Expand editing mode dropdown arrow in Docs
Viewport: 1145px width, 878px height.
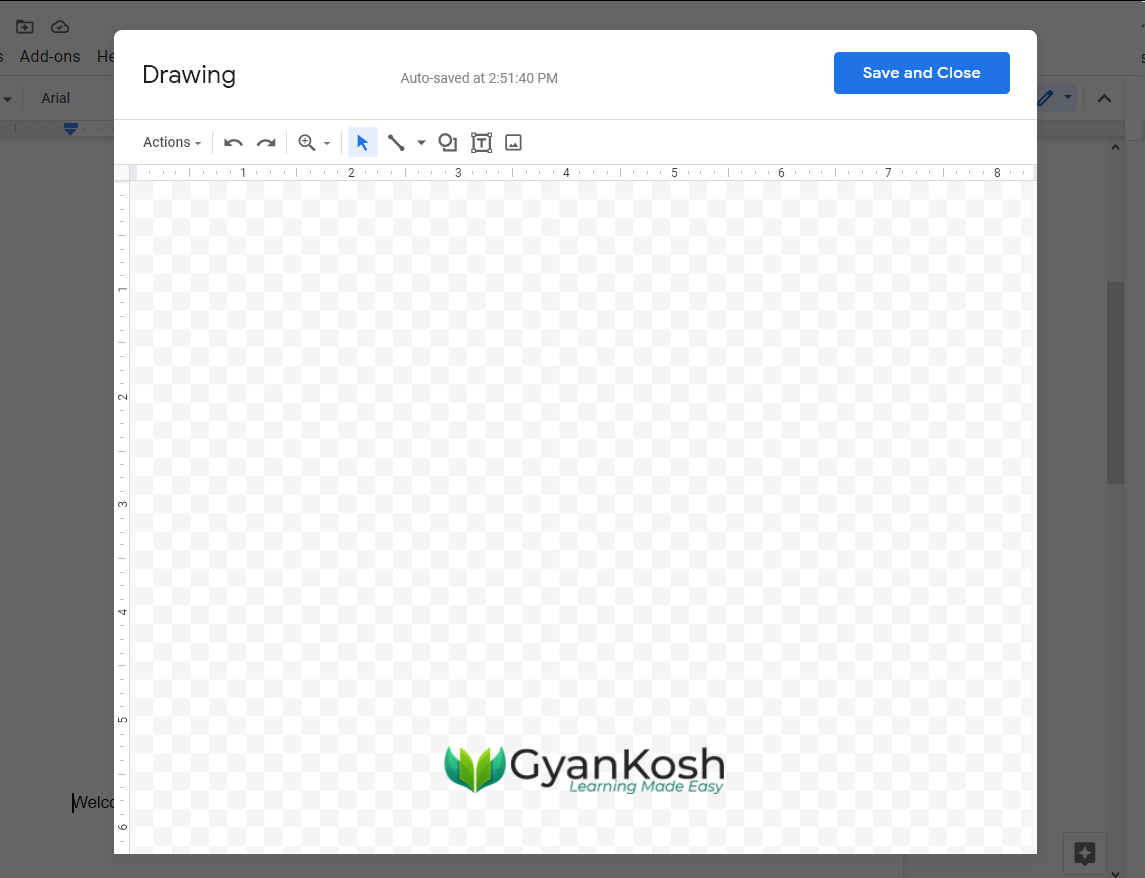coord(1068,97)
